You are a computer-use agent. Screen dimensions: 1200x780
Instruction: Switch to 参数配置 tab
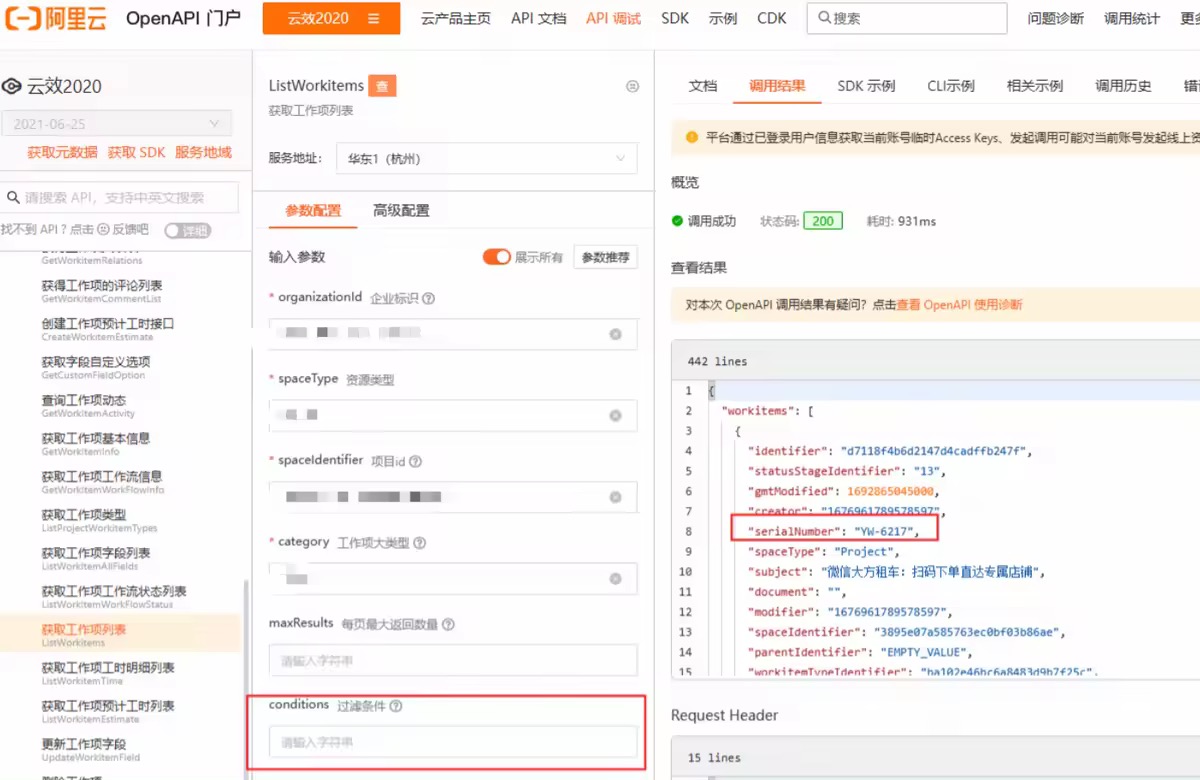[x=313, y=211]
